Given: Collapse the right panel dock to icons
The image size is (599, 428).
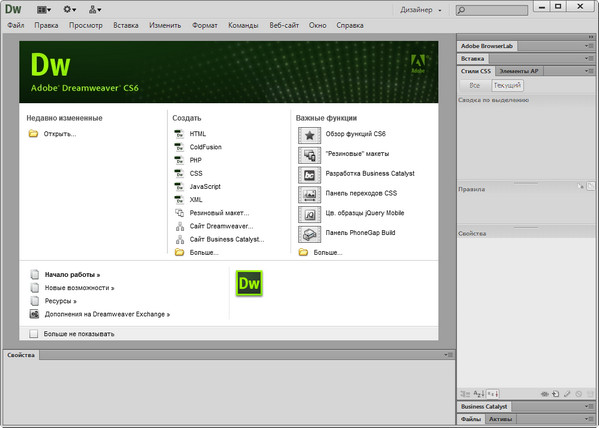Looking at the screenshot, I should pos(591,37).
